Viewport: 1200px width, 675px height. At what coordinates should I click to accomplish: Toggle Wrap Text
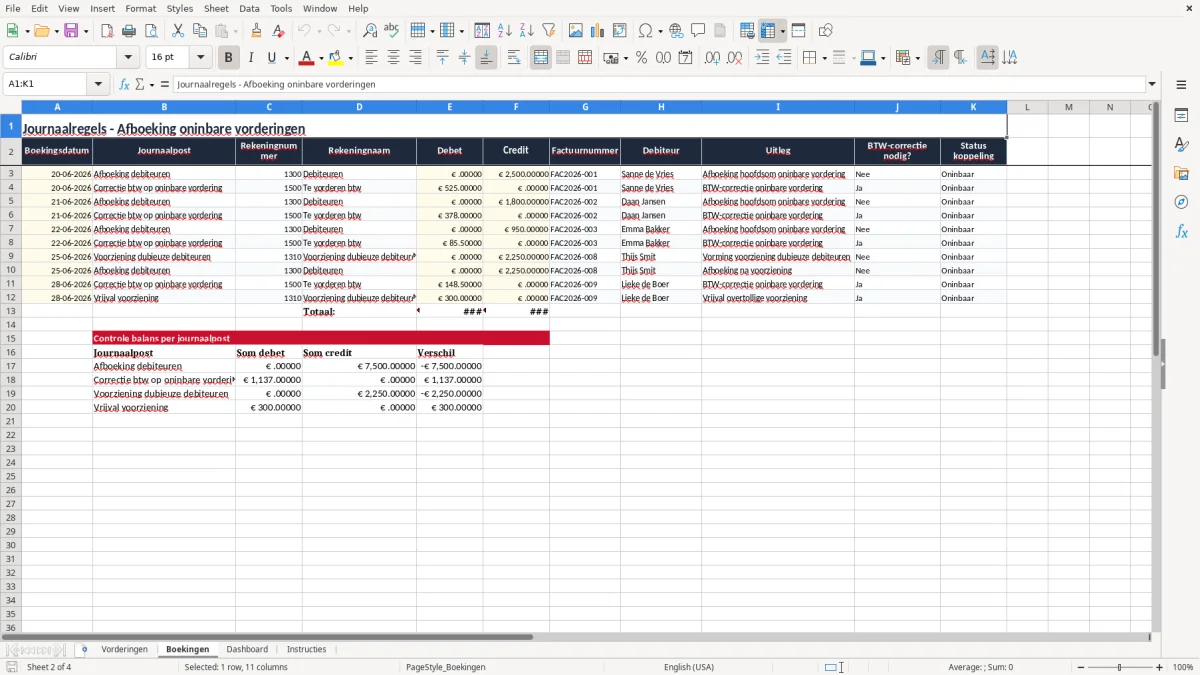point(514,58)
